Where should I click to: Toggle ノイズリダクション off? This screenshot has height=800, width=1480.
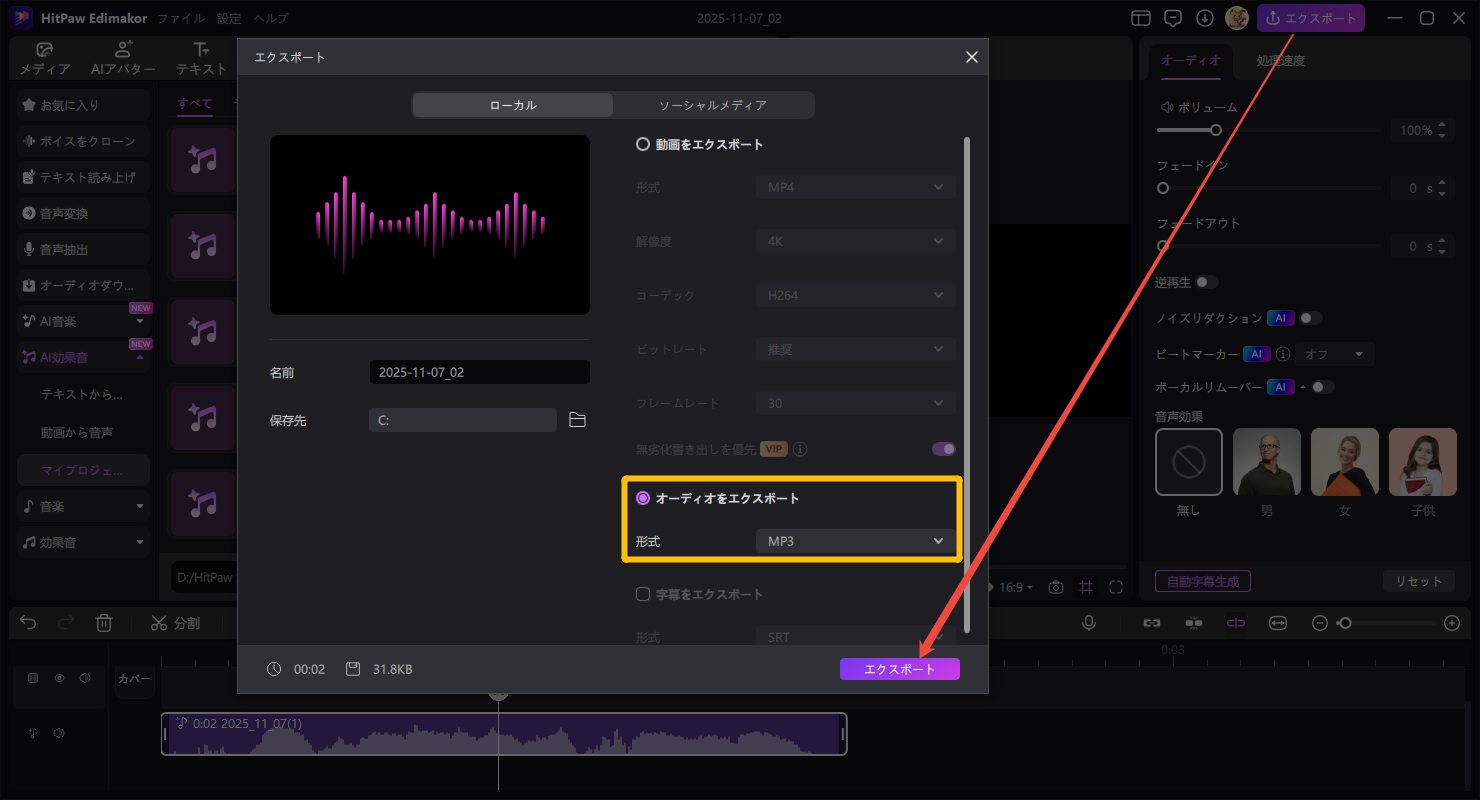pos(1311,317)
